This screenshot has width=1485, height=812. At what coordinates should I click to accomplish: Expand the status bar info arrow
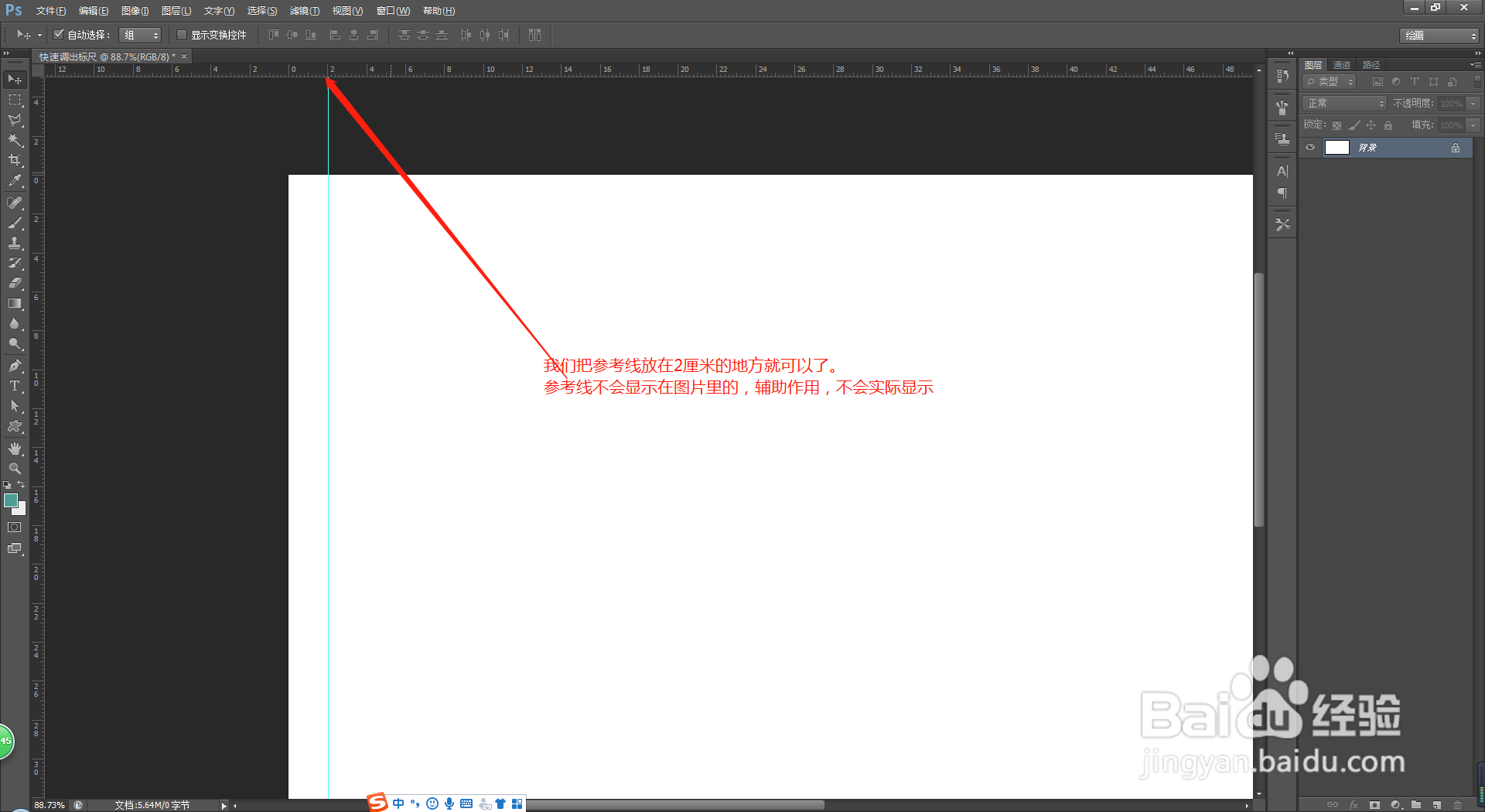pyautogui.click(x=224, y=805)
